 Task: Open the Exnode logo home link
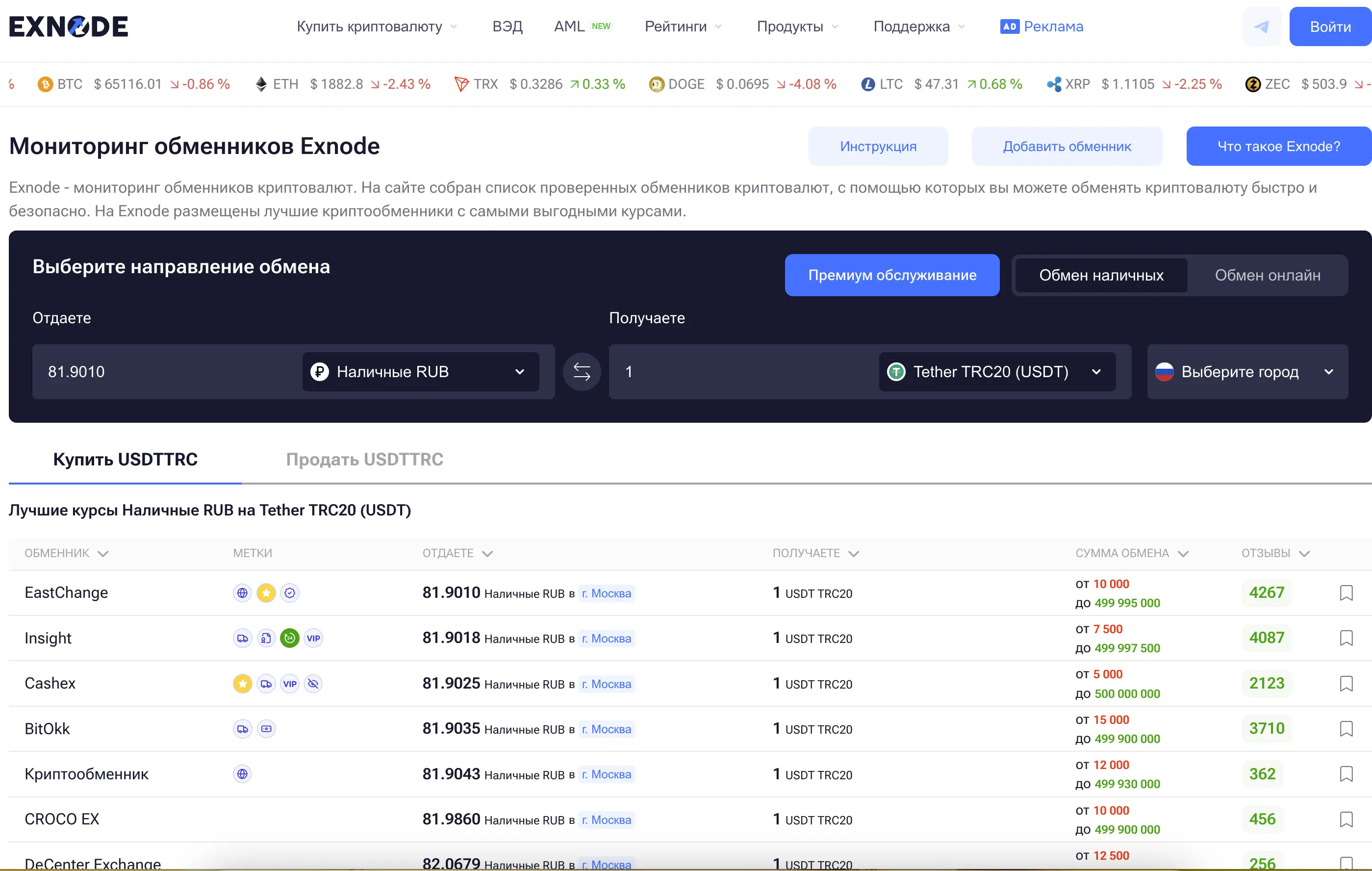click(x=68, y=26)
